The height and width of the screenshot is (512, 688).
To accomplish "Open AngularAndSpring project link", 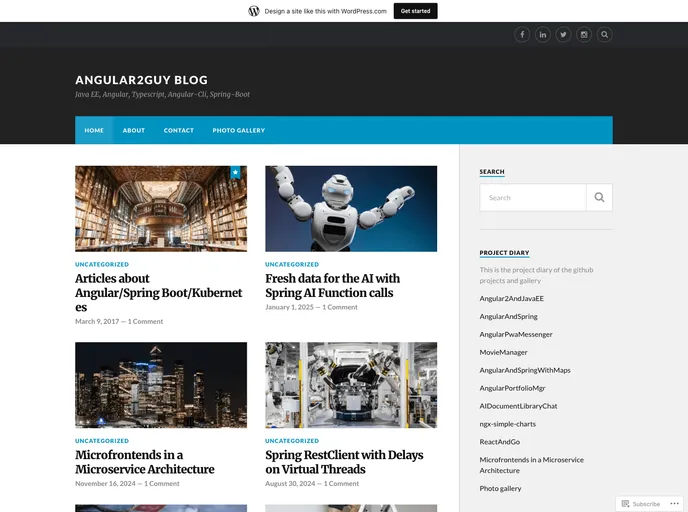I will [508, 316].
